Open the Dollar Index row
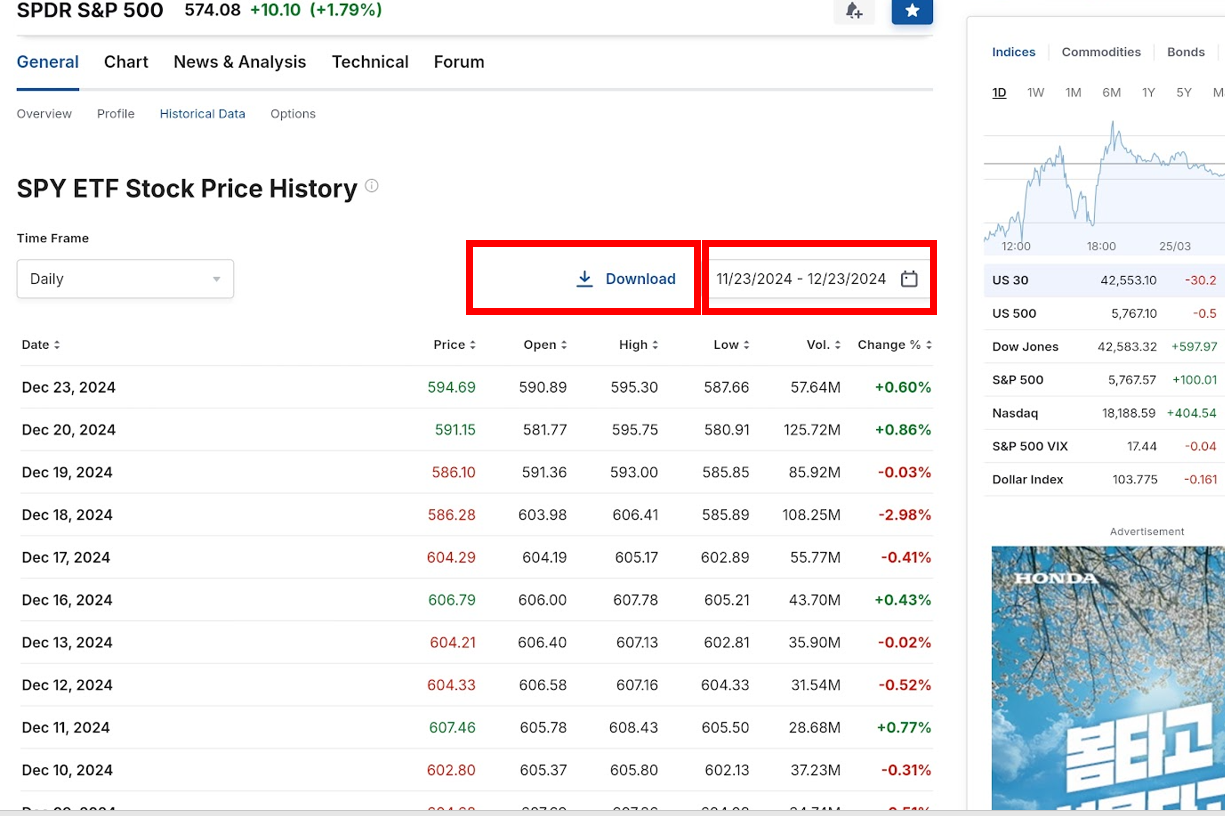The width and height of the screenshot is (1225, 816). (1104, 480)
